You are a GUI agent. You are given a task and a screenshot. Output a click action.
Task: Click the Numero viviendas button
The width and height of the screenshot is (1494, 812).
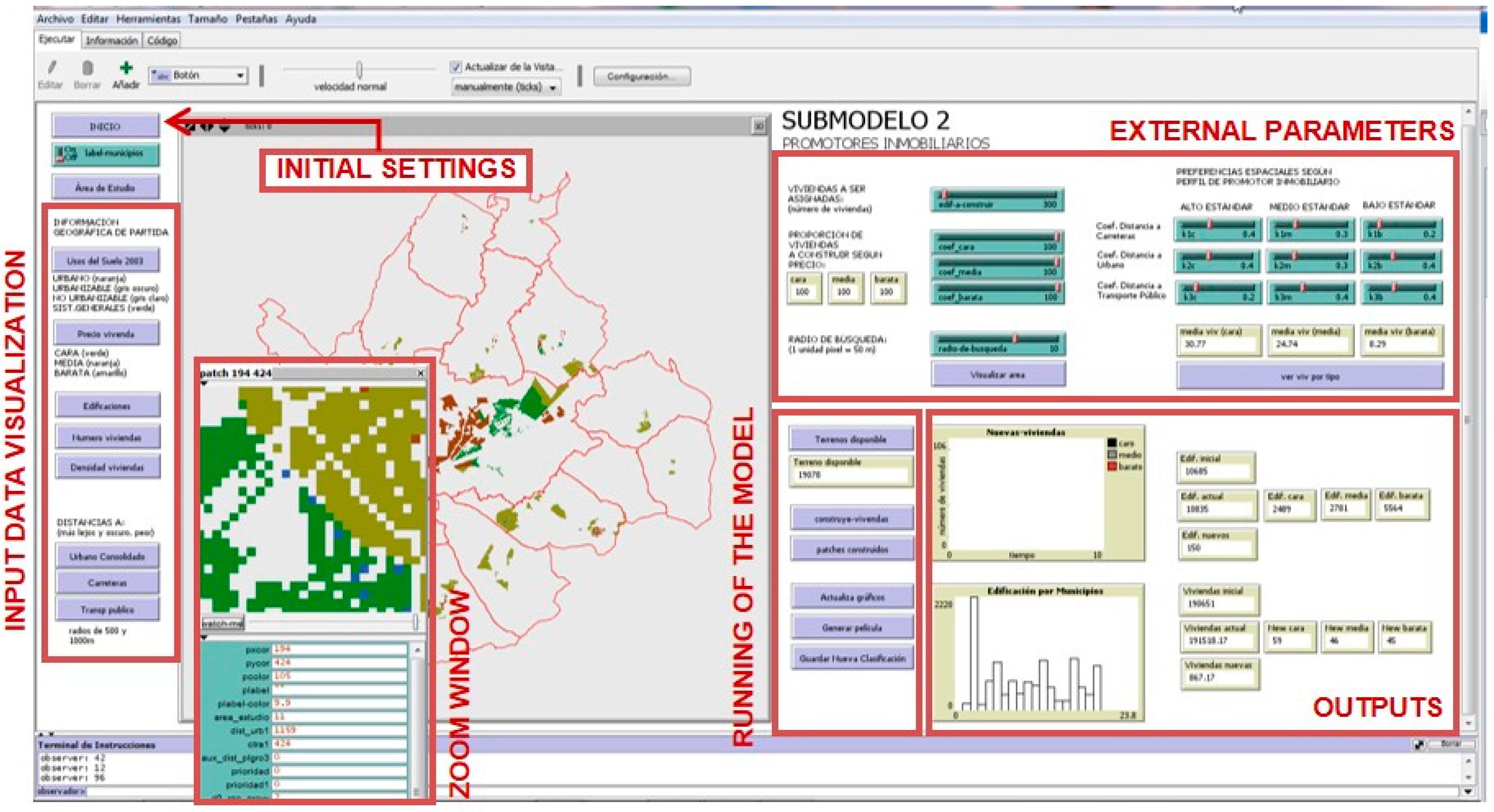107,437
